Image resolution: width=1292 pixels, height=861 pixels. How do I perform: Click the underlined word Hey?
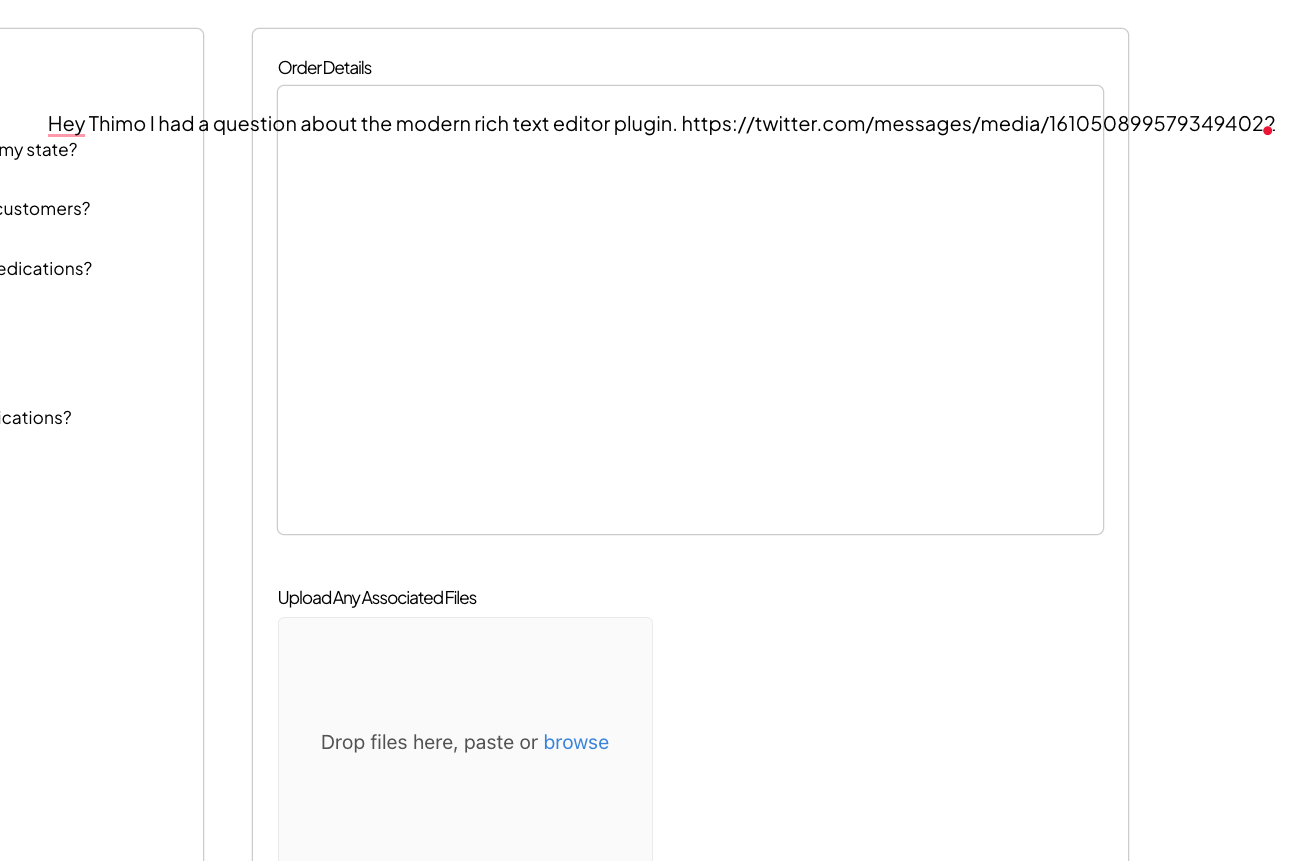pyautogui.click(x=66, y=123)
